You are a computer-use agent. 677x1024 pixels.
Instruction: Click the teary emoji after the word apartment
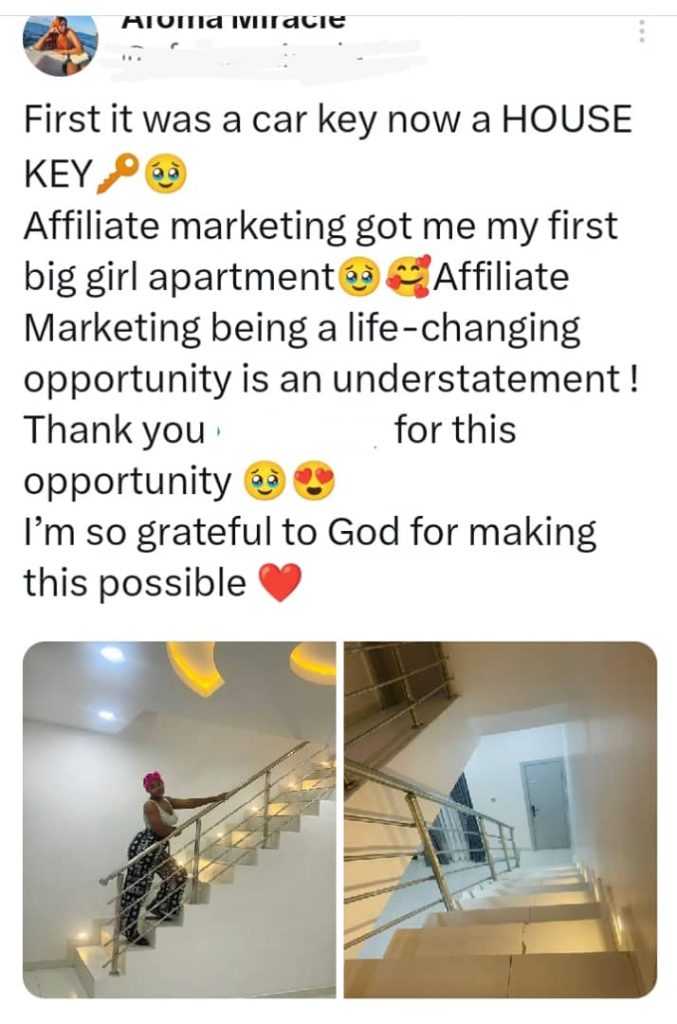coord(357,276)
